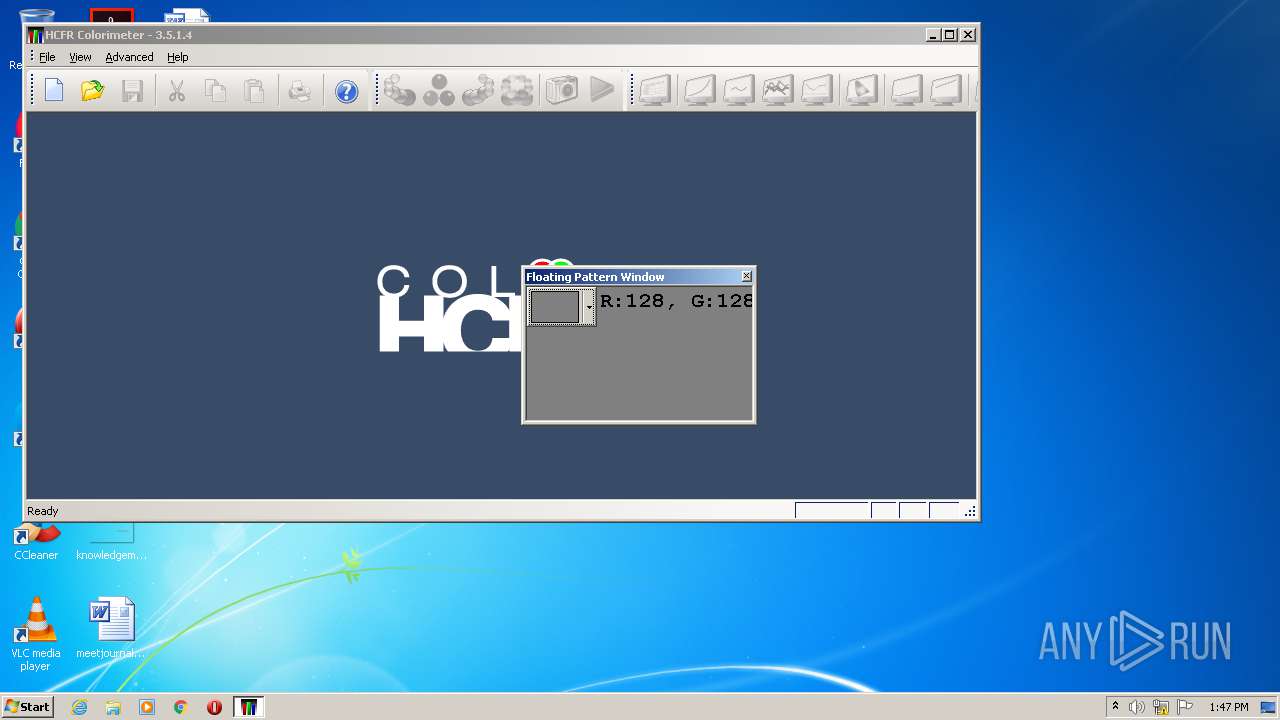The width and height of the screenshot is (1280, 720).
Task: Open About via the blue question mark icon
Action: (346, 91)
